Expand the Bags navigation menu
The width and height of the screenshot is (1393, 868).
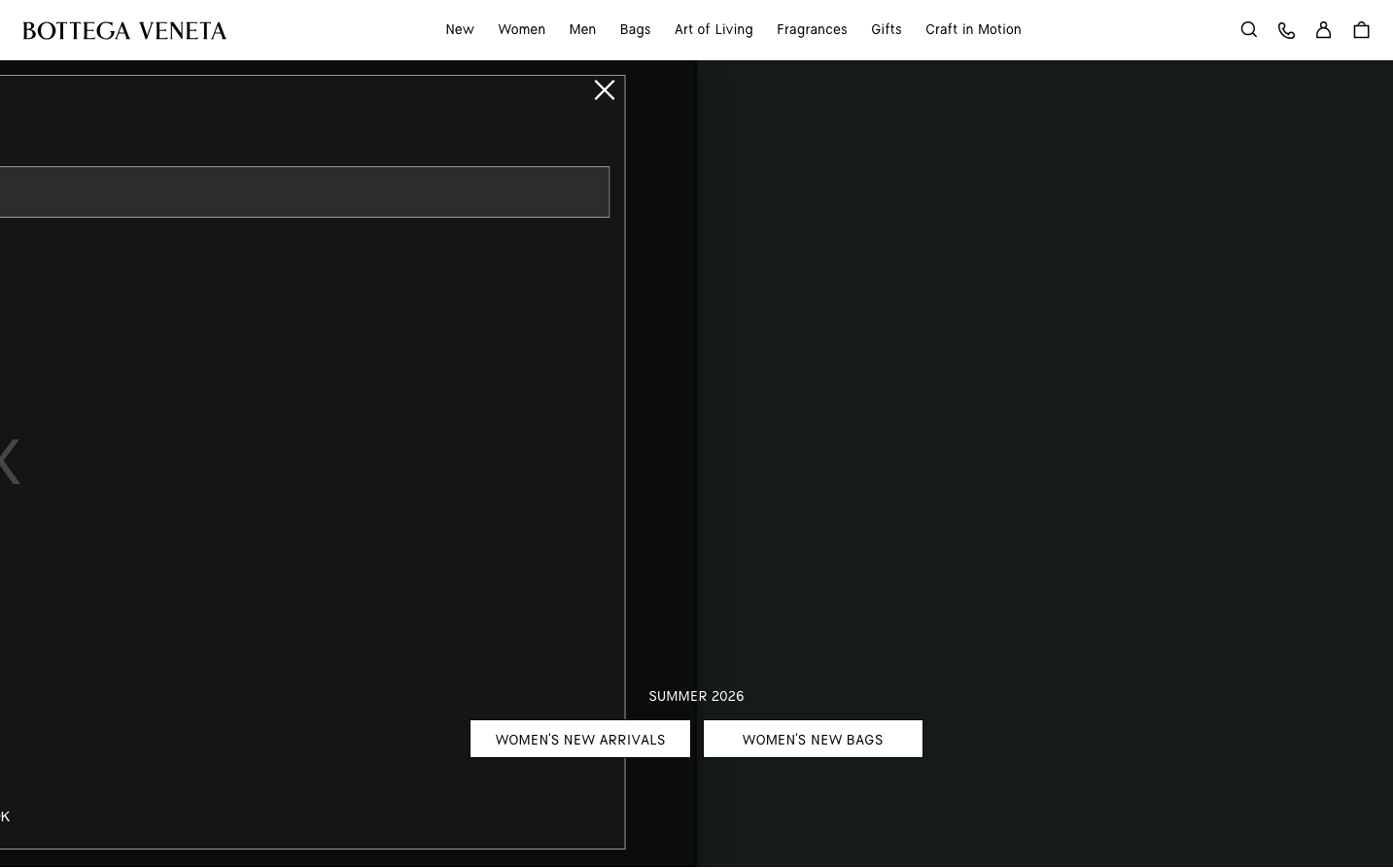point(635,30)
